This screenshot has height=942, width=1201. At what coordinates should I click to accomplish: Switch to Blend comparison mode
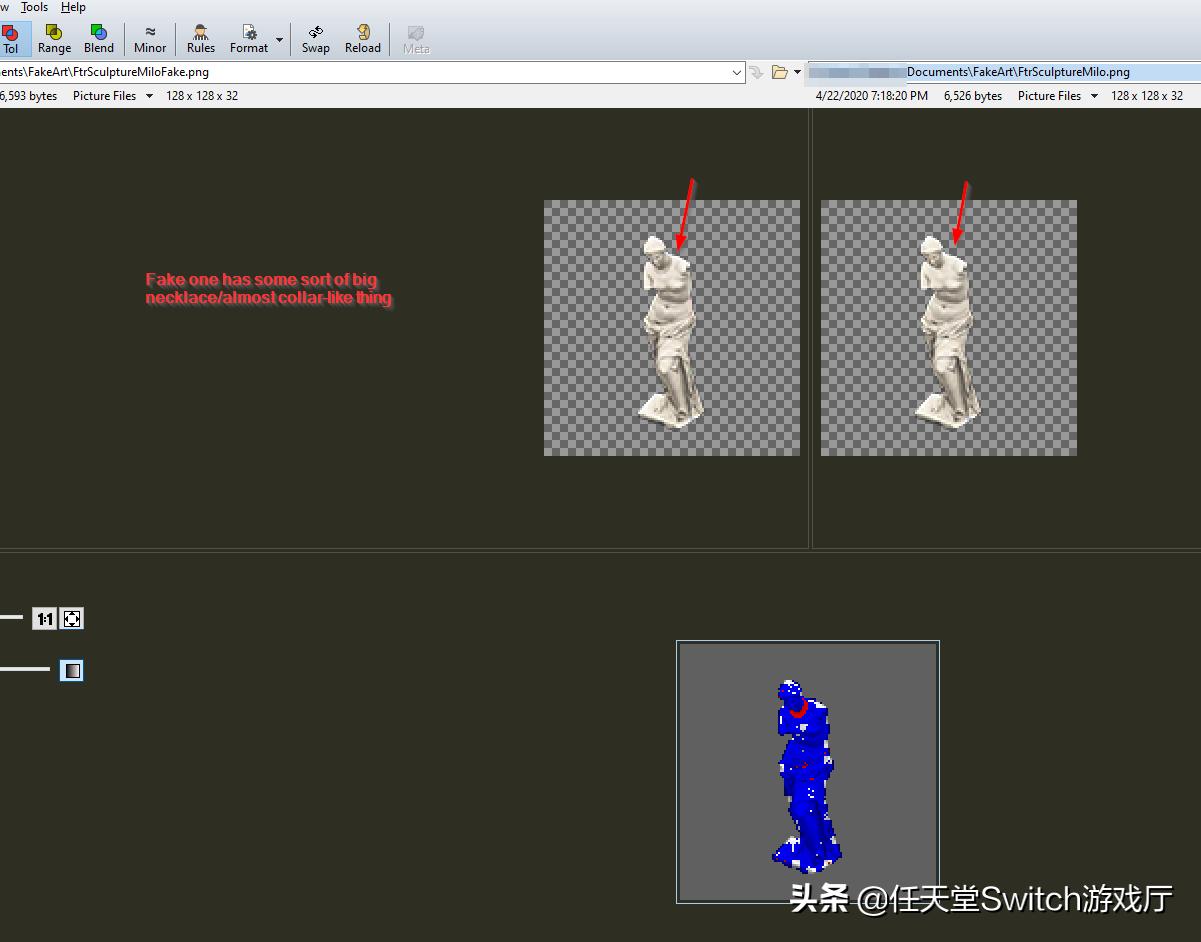(x=99, y=39)
